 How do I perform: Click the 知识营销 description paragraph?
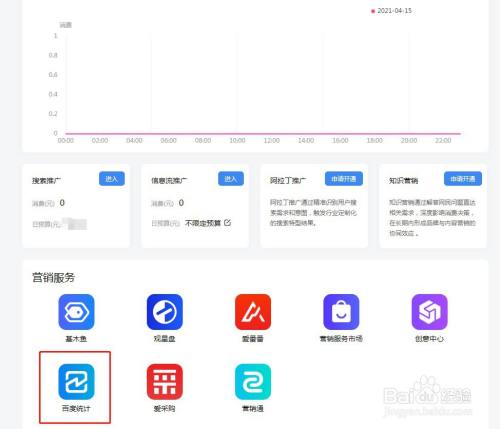tap(432, 218)
